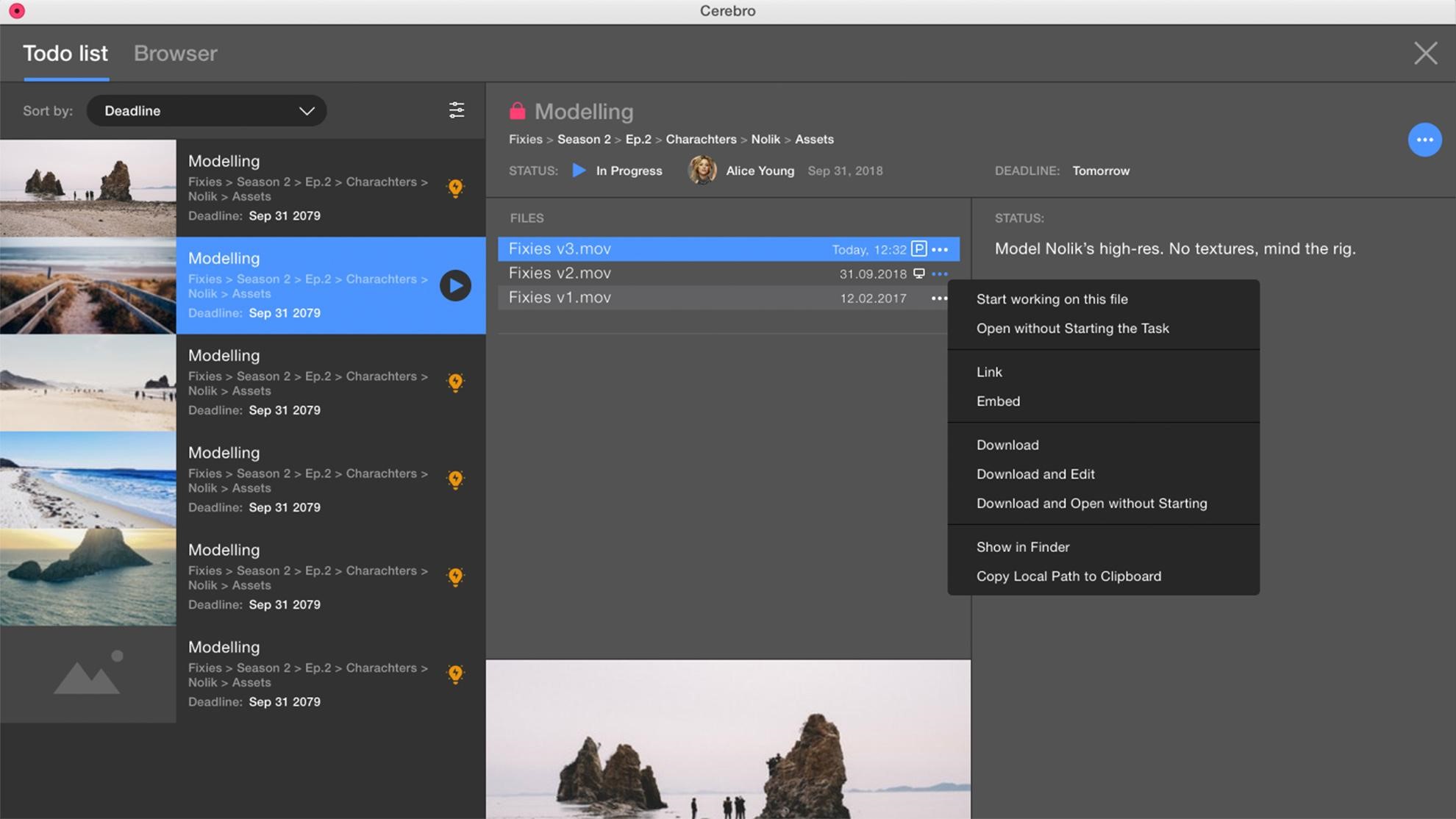This screenshot has height=819, width=1456.
Task: Select 'Download and Edit' option
Action: [1035, 473]
